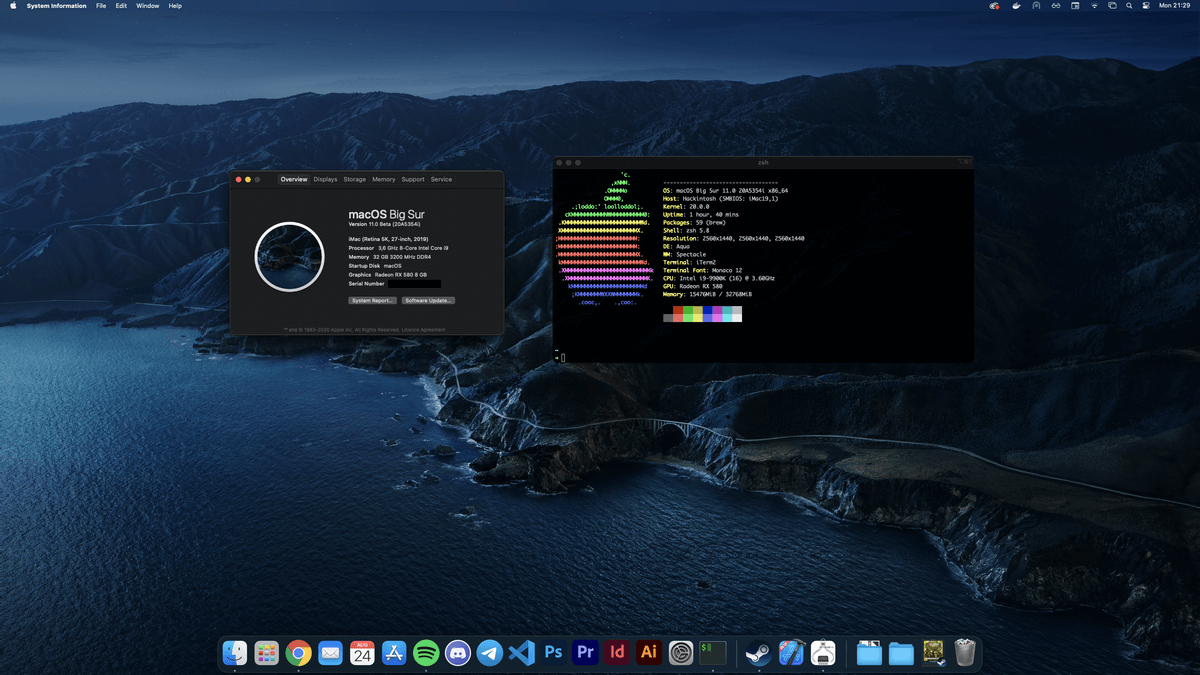Click the terminal CPU: Intel i9-9900K line

[718, 278]
